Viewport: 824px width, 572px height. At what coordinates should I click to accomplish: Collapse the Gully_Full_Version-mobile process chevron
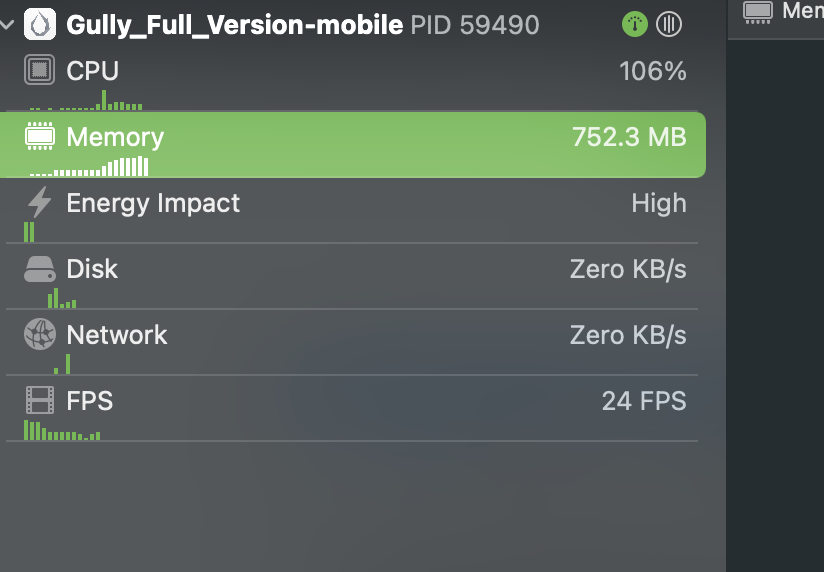pos(8,25)
